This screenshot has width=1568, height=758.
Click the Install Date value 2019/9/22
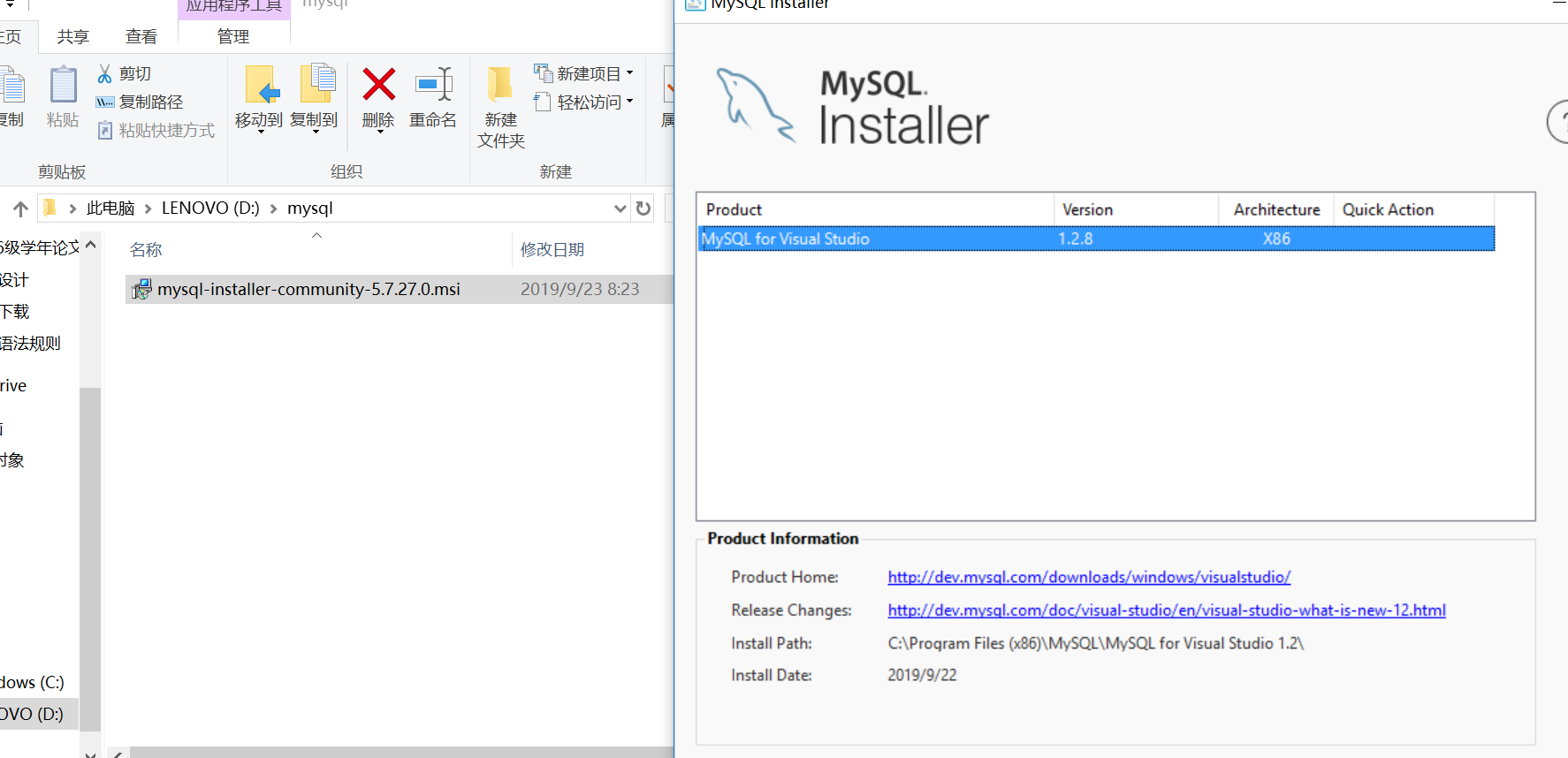(922, 675)
